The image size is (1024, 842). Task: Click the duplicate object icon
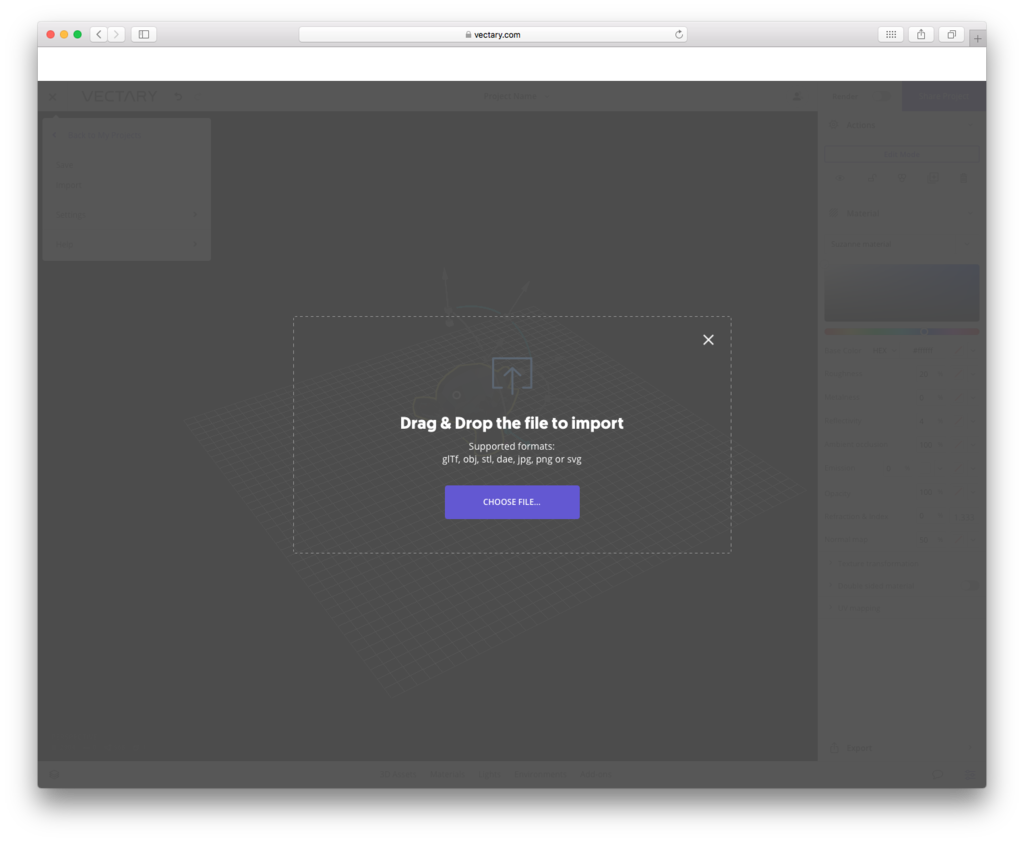point(933,178)
